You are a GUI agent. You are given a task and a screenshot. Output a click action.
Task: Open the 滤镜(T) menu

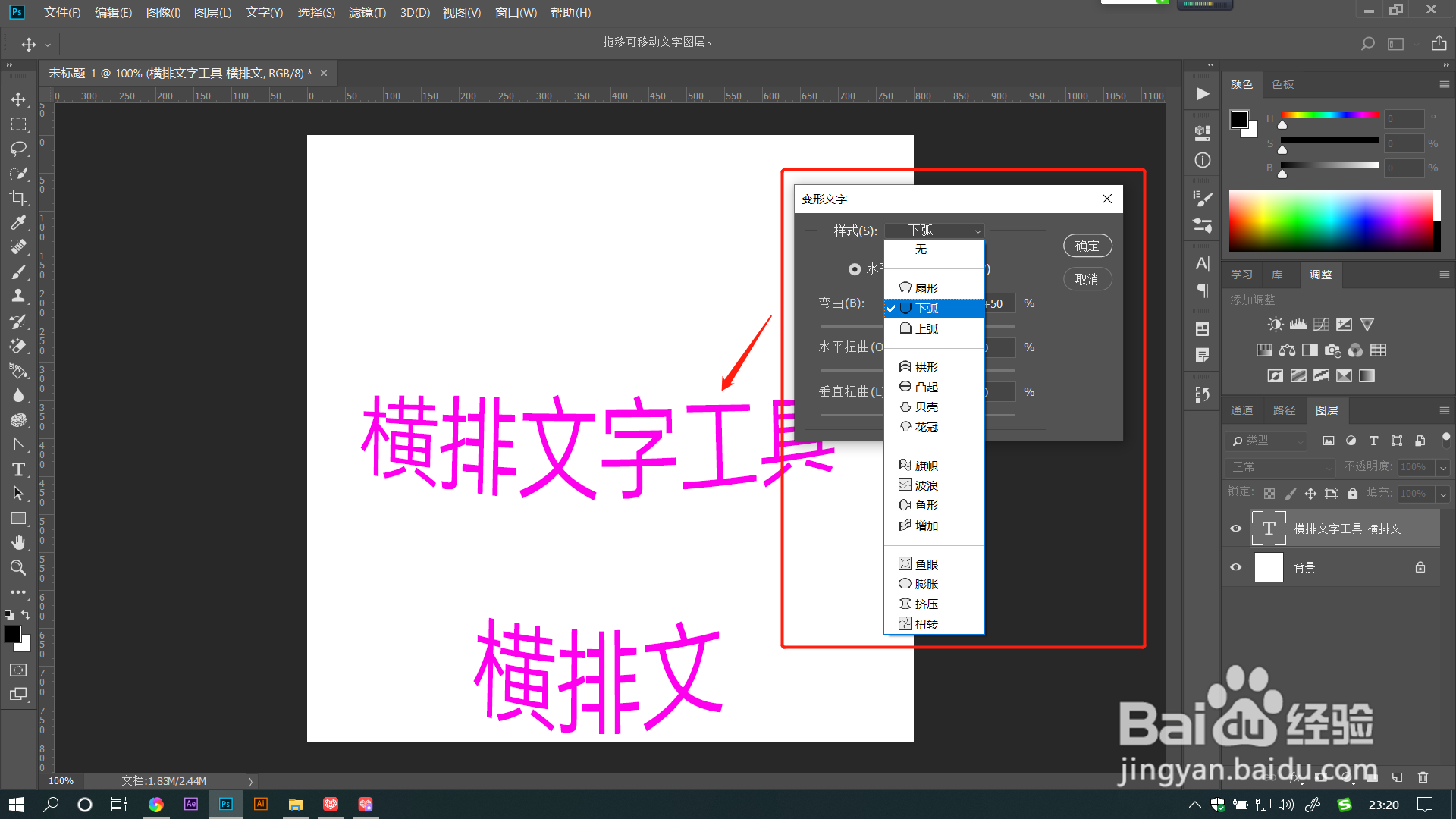coord(367,12)
